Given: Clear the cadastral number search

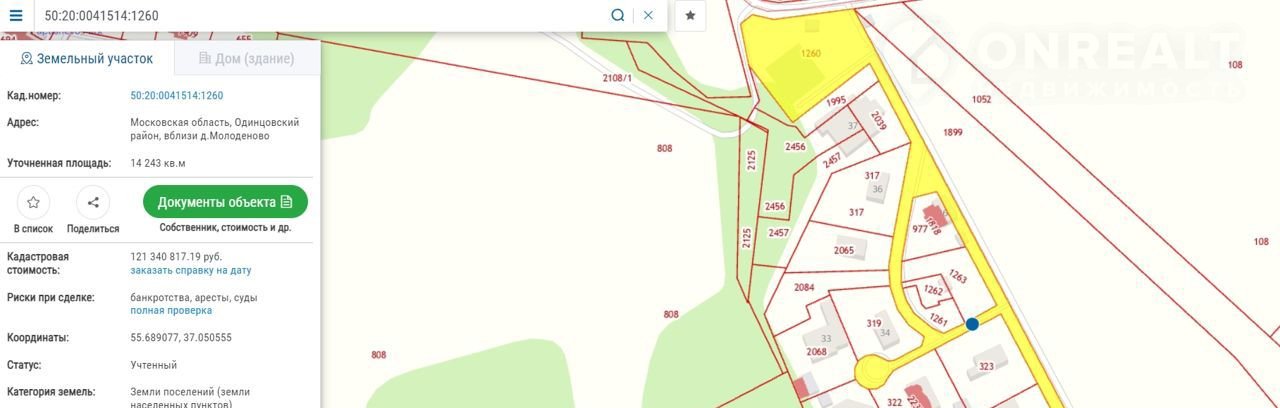Looking at the screenshot, I should [x=648, y=15].
